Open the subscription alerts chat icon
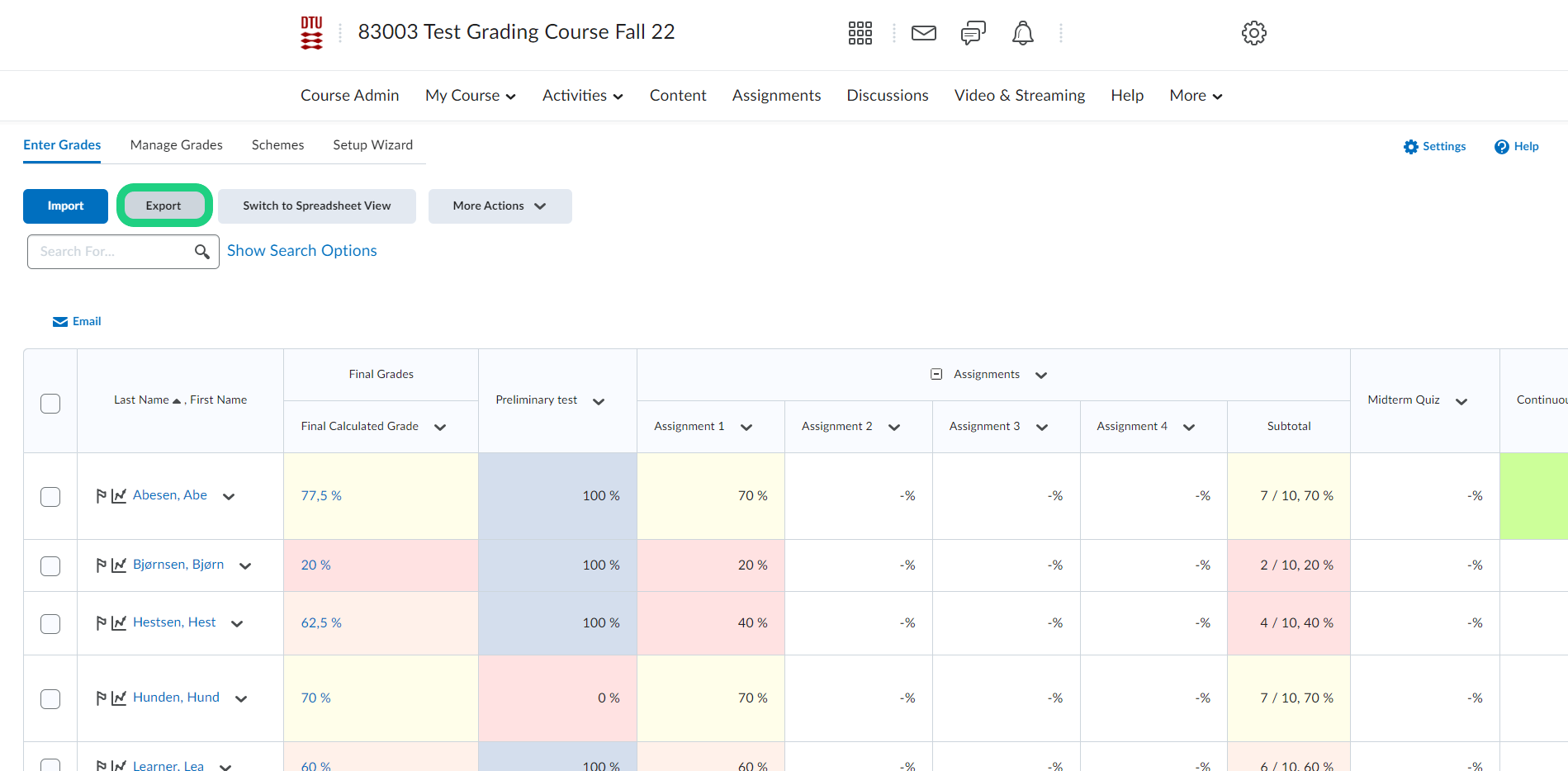The image size is (1568, 771). [973, 33]
